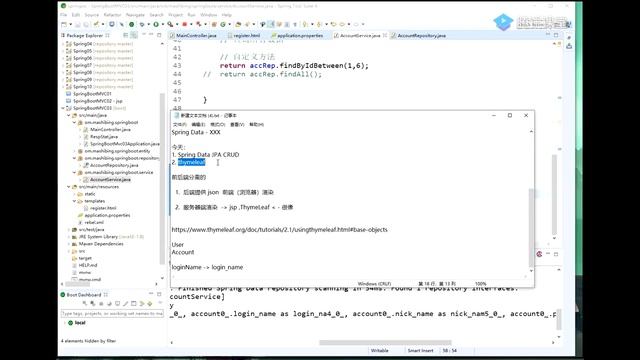Screen dimensions: 640x360
Task: Expand the Spring10 project node
Action: click(x=63, y=87)
